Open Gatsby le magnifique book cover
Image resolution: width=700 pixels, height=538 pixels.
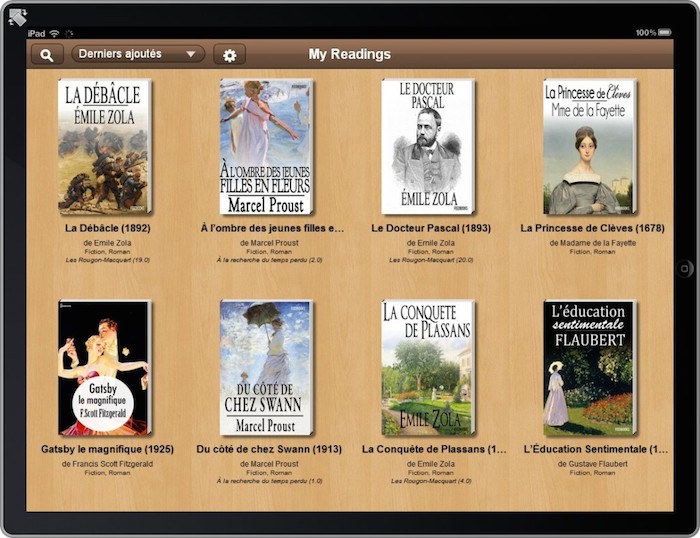[x=105, y=367]
